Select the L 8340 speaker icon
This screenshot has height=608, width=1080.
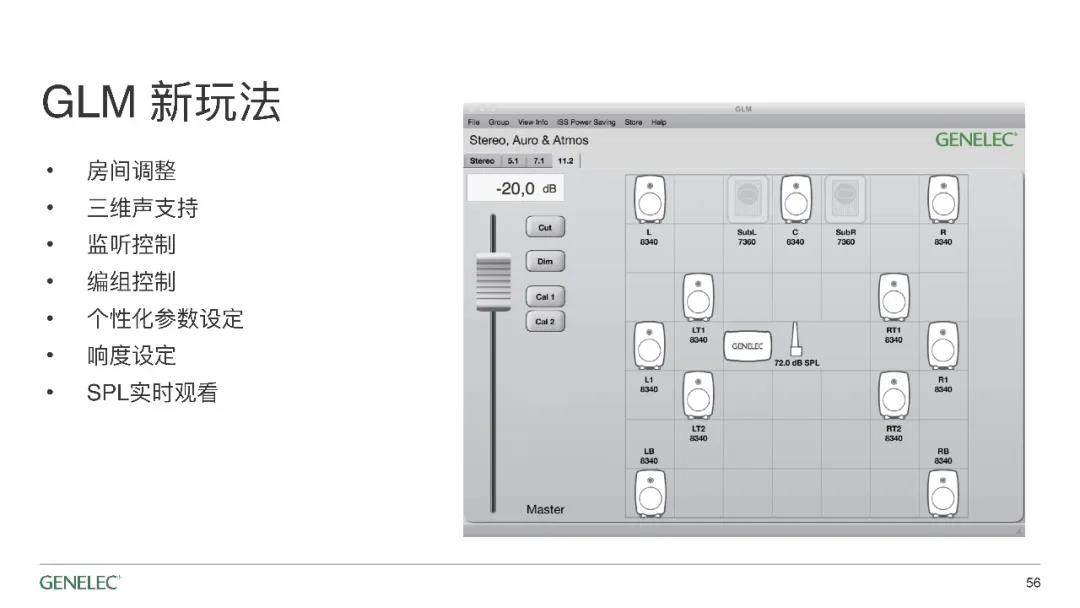[x=650, y=200]
